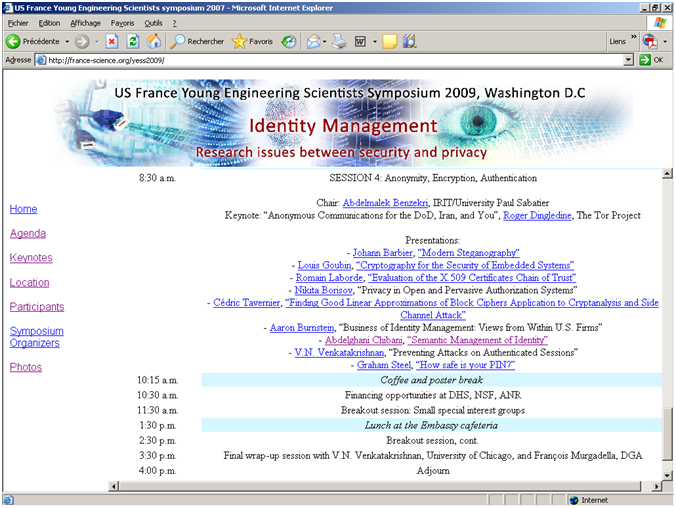Expand the Back button history dropdown
This screenshot has height=508, width=676.
pyautogui.click(x=67, y=41)
